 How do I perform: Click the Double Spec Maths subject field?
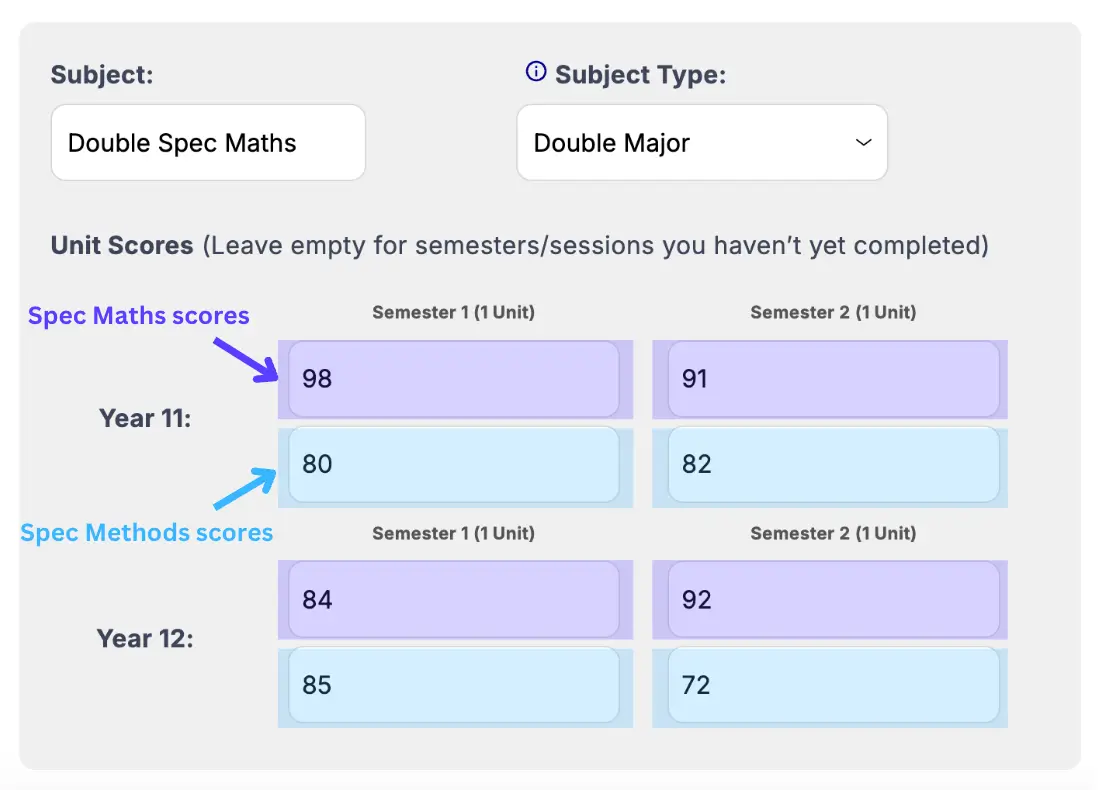click(208, 142)
